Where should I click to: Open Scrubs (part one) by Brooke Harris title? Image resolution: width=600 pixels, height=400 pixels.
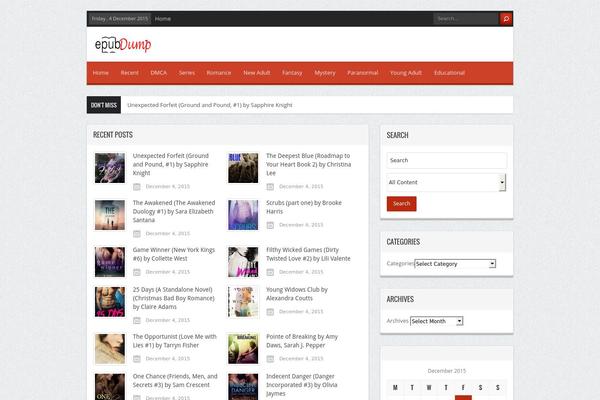304,207
